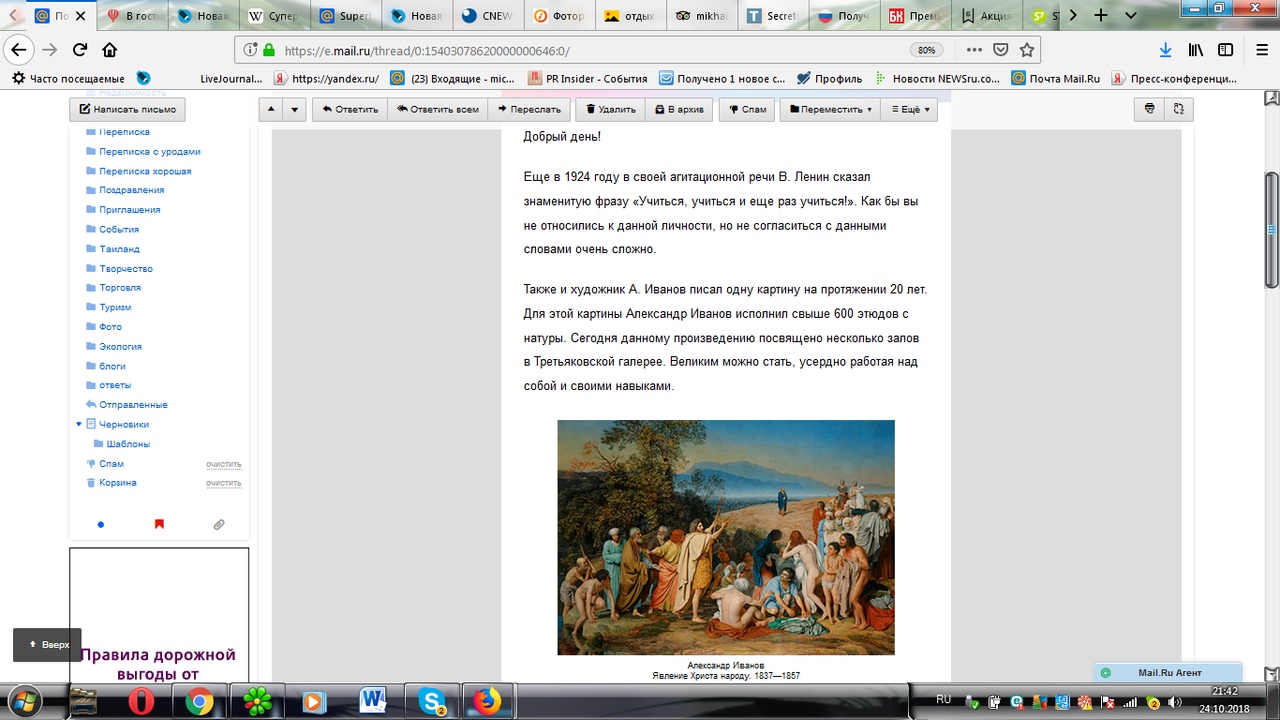Bookmark this page with star icon

point(1026,50)
